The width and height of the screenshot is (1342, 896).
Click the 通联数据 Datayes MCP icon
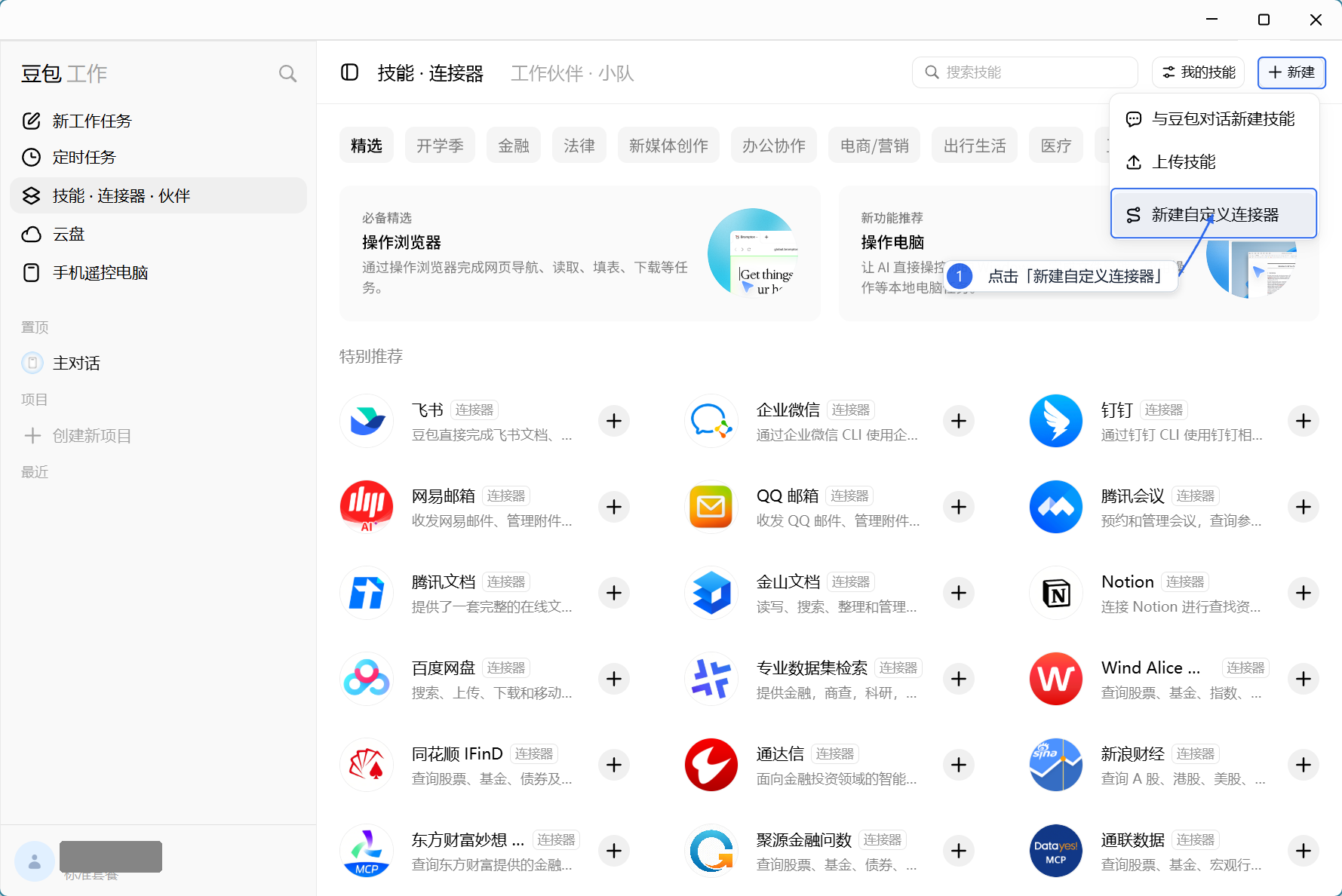(x=1056, y=851)
